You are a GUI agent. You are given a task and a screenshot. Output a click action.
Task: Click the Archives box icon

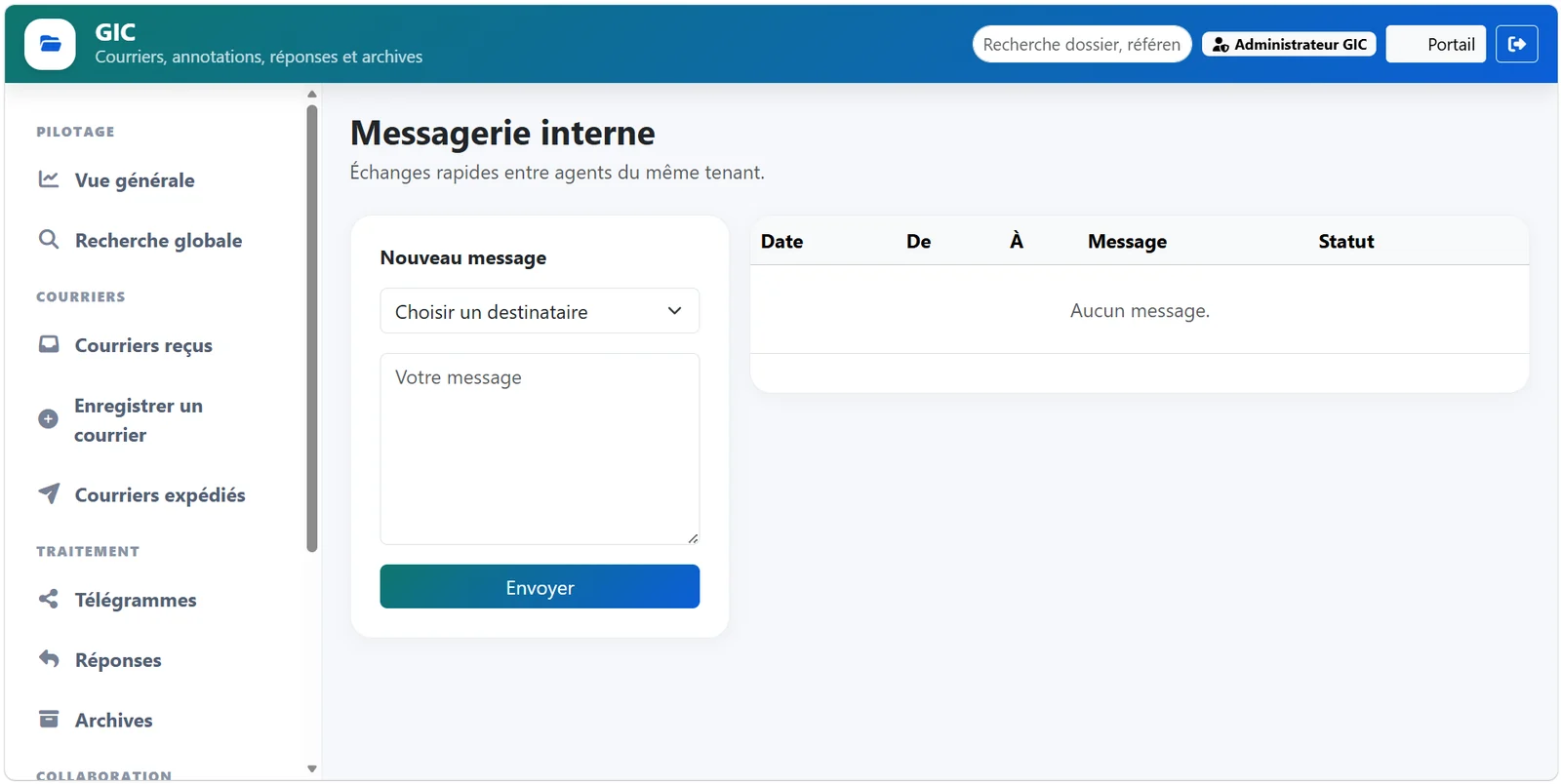pyautogui.click(x=49, y=719)
